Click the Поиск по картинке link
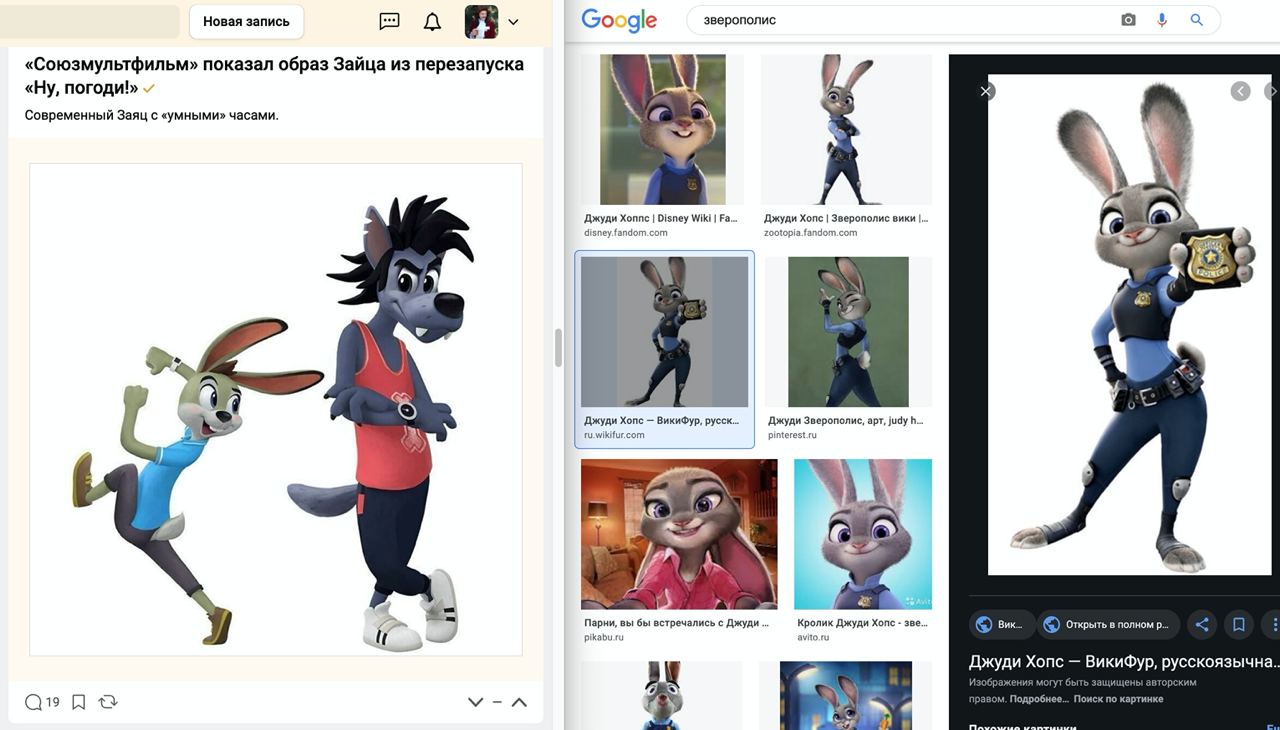This screenshot has width=1280, height=730. coord(1118,699)
